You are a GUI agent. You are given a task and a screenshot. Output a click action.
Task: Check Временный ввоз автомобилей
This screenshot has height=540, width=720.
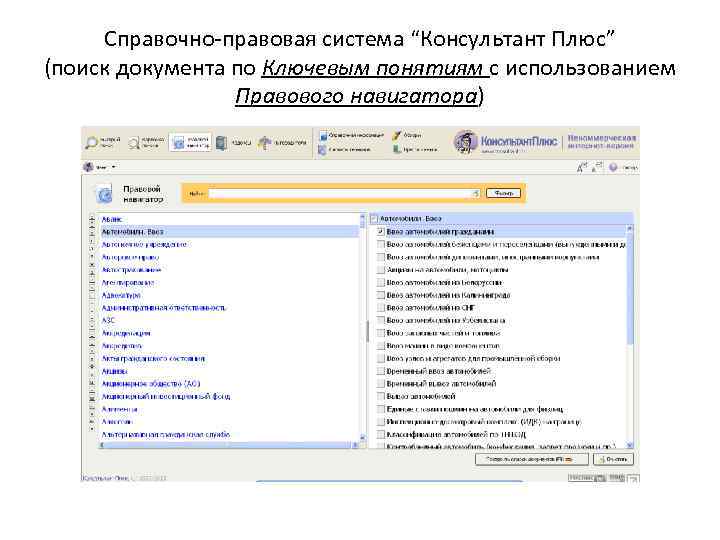point(381,371)
